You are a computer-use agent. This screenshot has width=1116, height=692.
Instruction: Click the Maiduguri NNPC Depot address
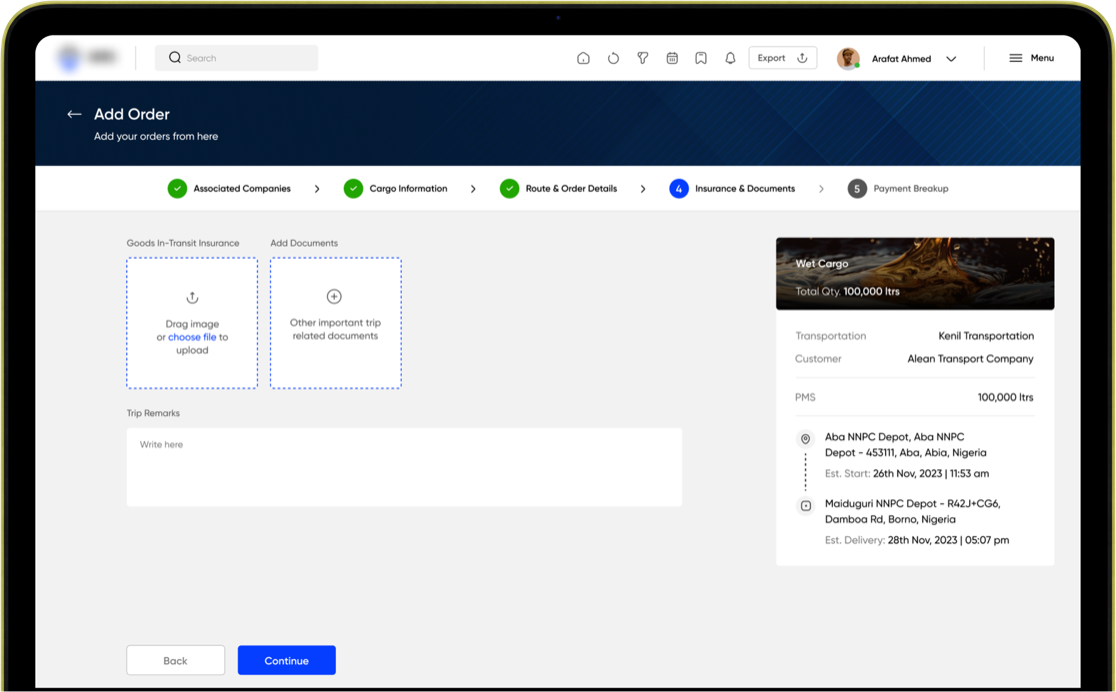912,511
